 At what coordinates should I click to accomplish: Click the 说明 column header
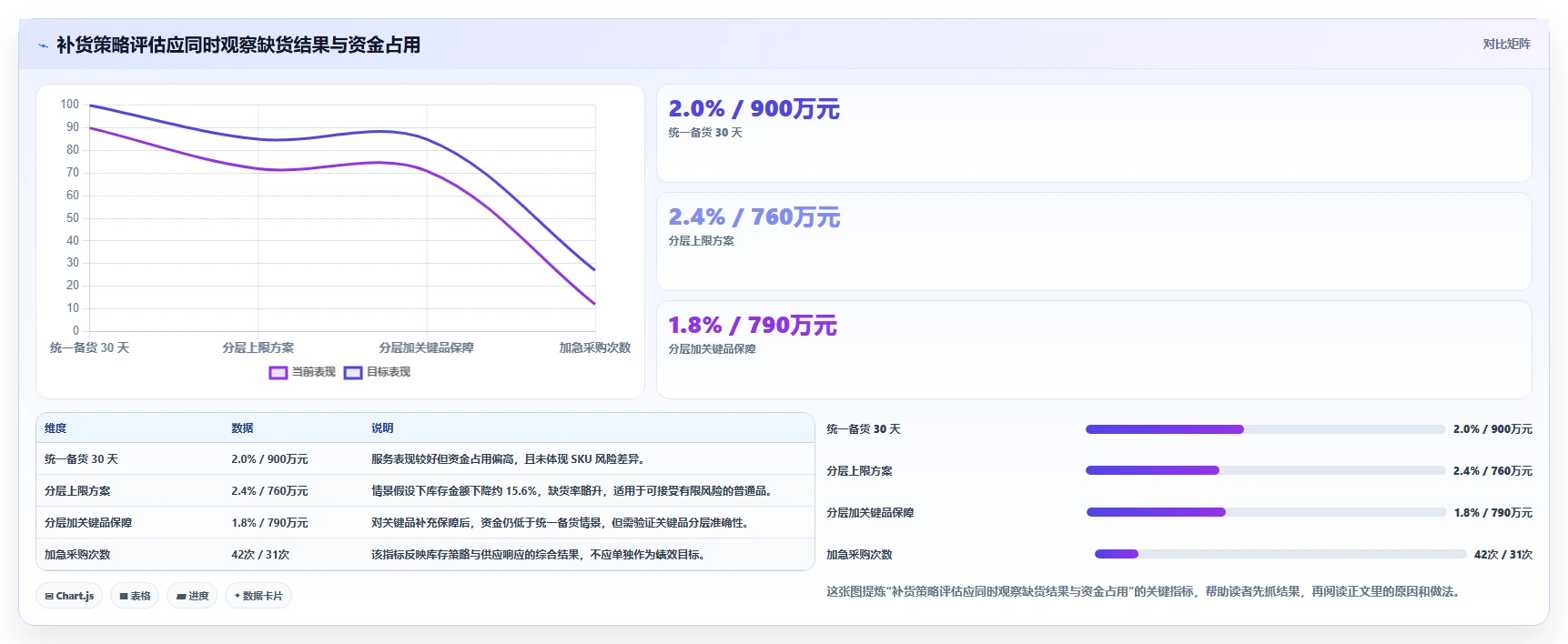click(382, 428)
